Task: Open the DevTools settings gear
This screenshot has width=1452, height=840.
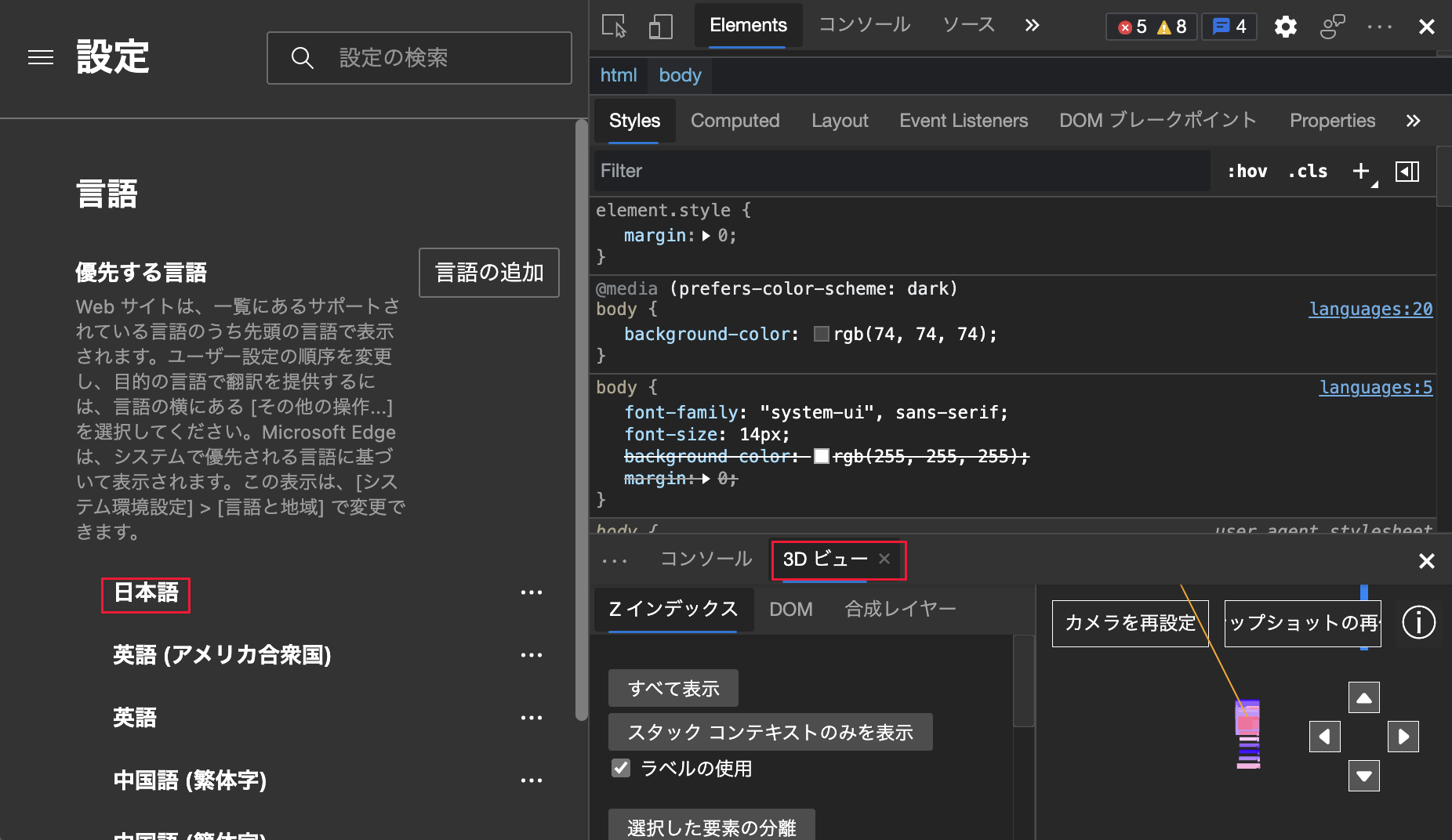Action: click(1286, 26)
